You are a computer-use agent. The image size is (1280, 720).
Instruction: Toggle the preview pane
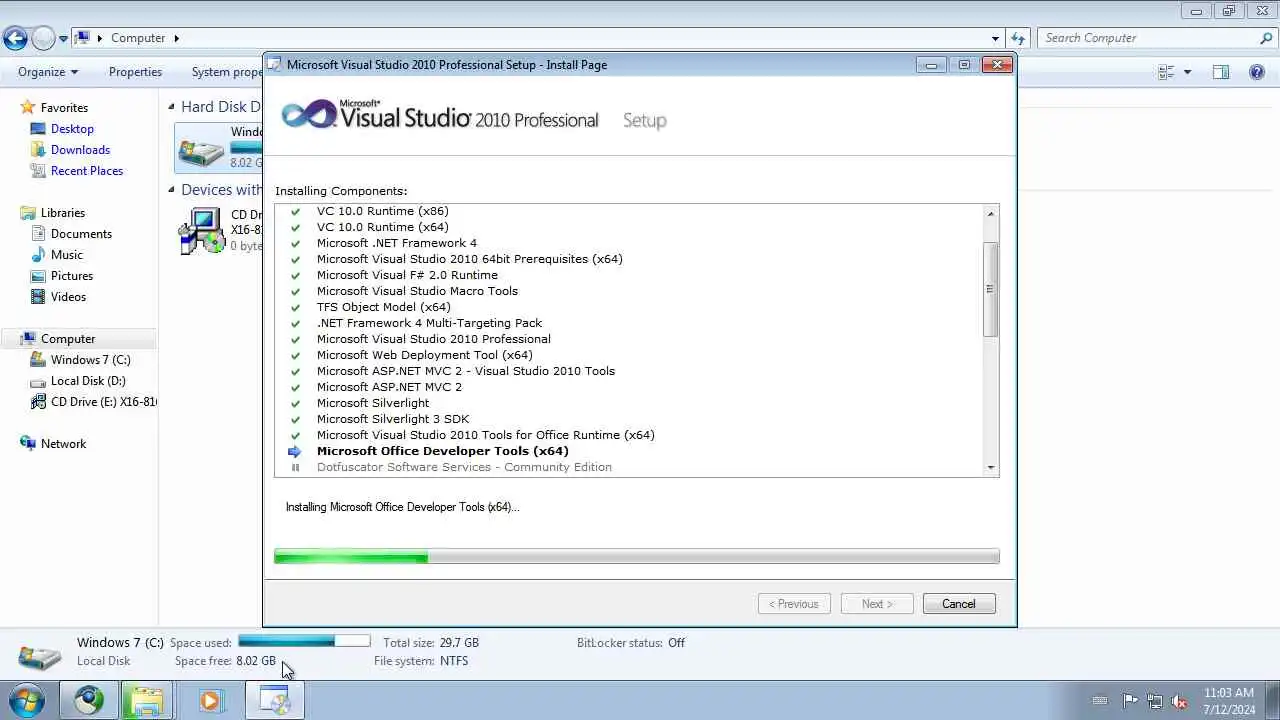click(1221, 72)
